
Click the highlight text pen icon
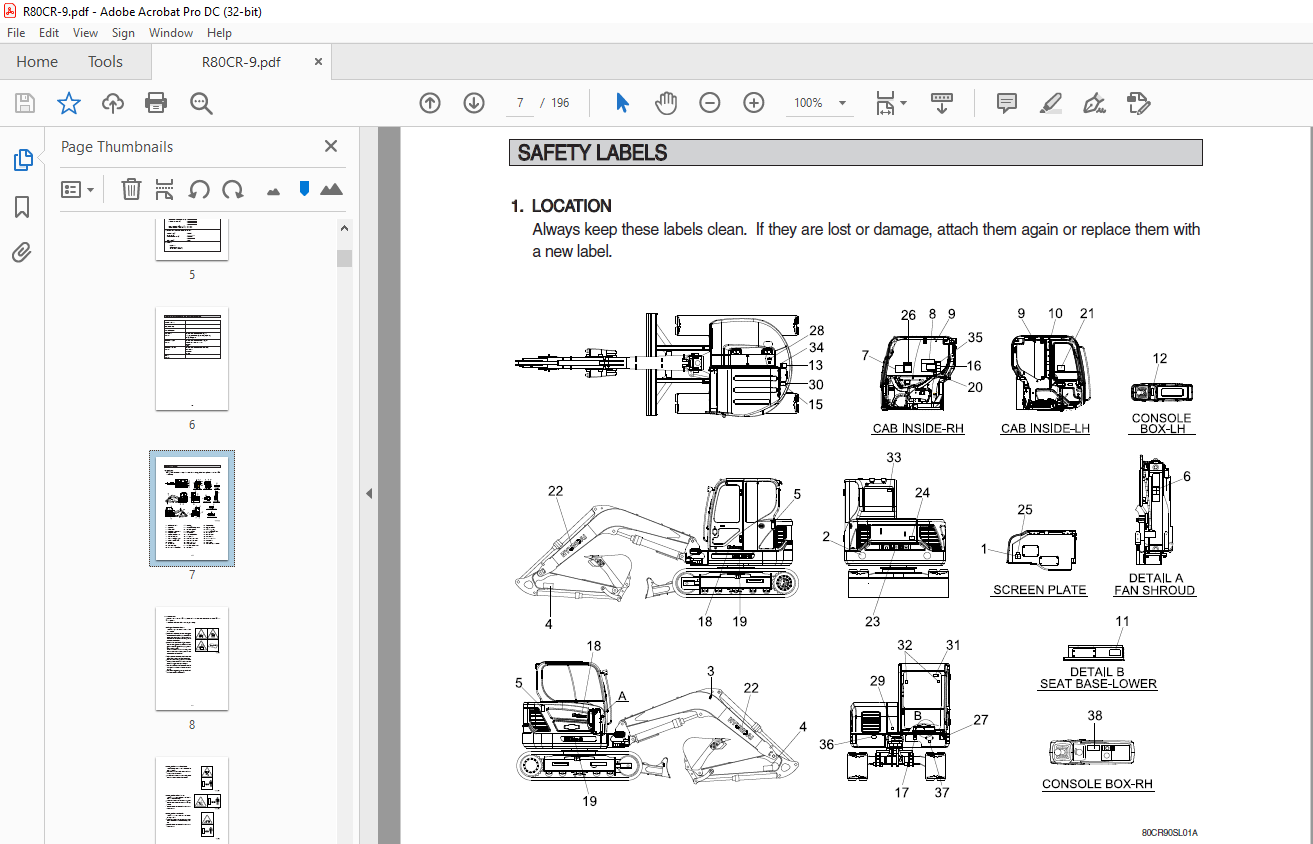pyautogui.click(x=1050, y=103)
